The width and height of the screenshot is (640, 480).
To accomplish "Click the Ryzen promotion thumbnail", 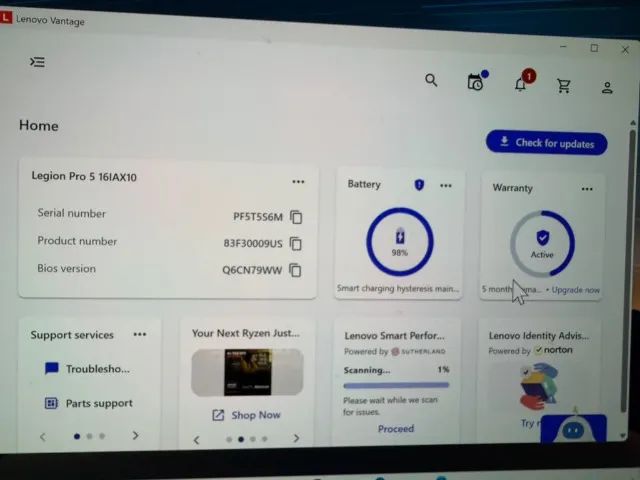I will [247, 372].
